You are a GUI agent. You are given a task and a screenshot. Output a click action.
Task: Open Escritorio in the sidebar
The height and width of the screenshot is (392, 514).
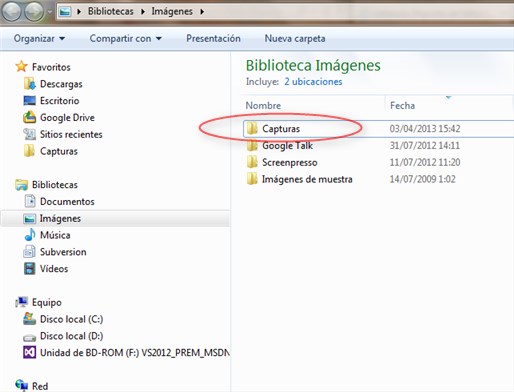click(60, 101)
